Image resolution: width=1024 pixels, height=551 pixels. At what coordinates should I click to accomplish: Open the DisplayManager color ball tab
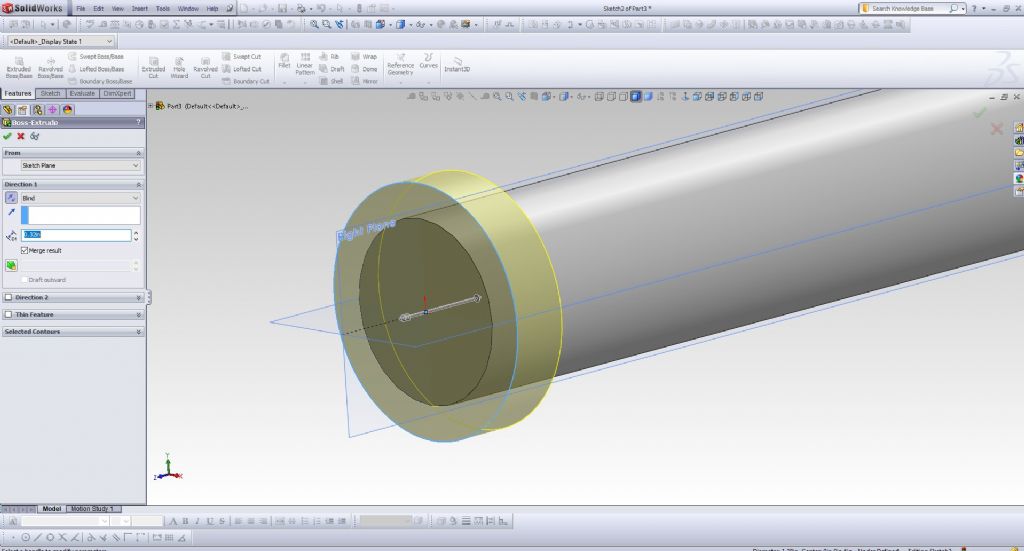(68, 110)
